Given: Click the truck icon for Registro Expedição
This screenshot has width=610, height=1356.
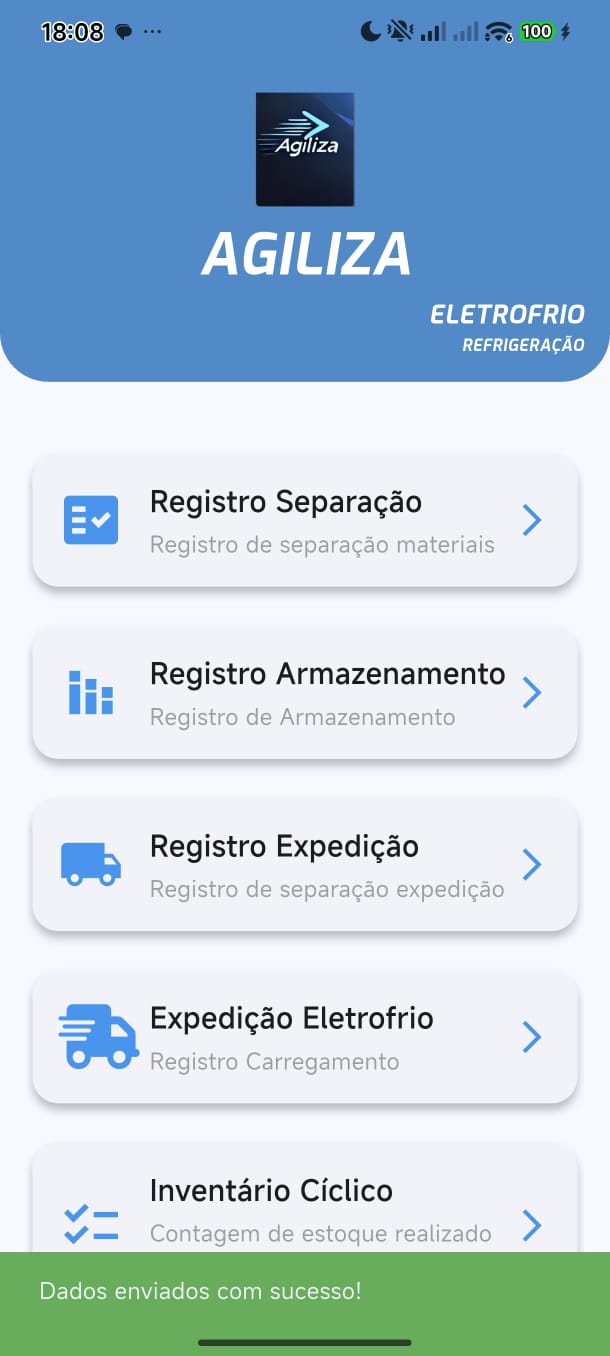Looking at the screenshot, I should 90,864.
